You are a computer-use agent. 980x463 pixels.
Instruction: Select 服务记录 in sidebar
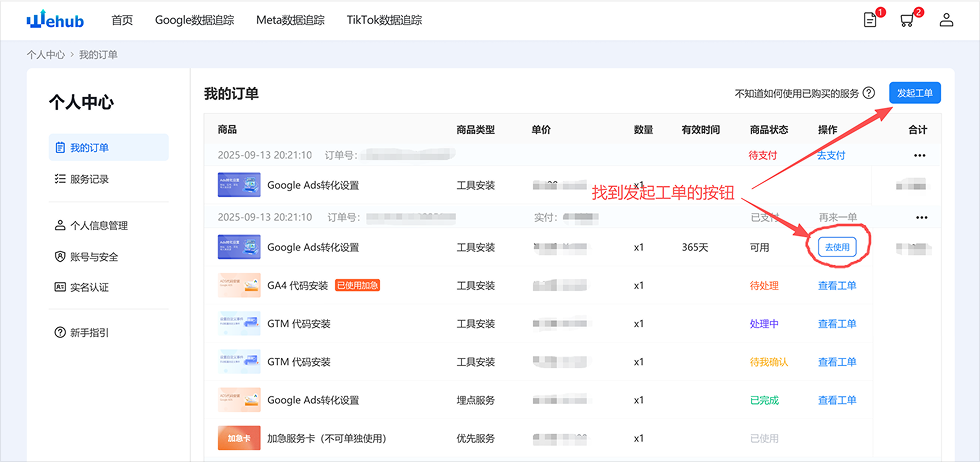tap(89, 179)
